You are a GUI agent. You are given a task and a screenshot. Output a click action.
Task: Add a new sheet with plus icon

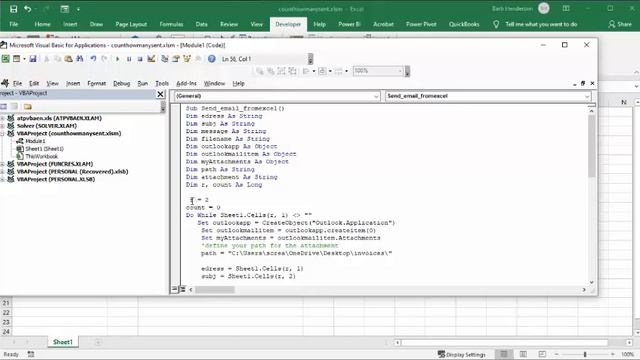(x=98, y=342)
